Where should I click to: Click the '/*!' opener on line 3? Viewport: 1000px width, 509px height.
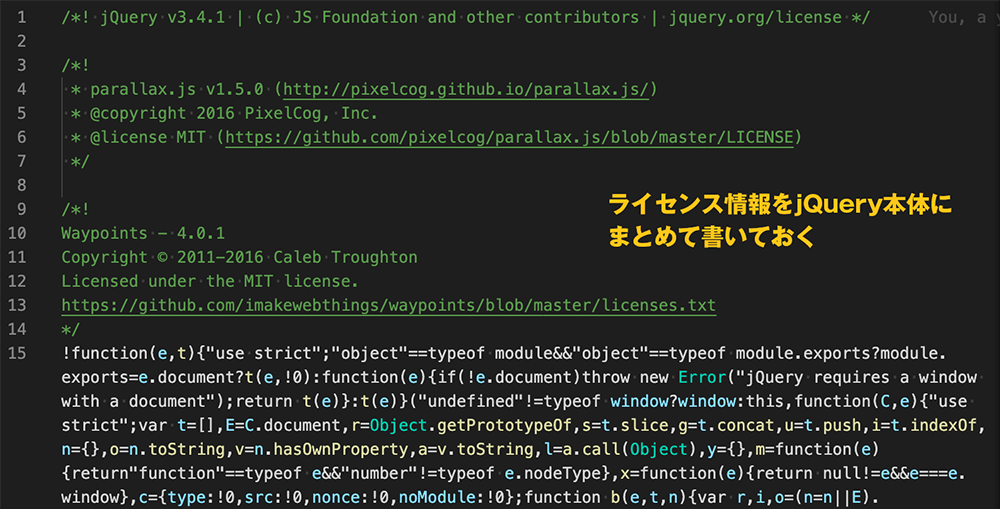point(75,66)
